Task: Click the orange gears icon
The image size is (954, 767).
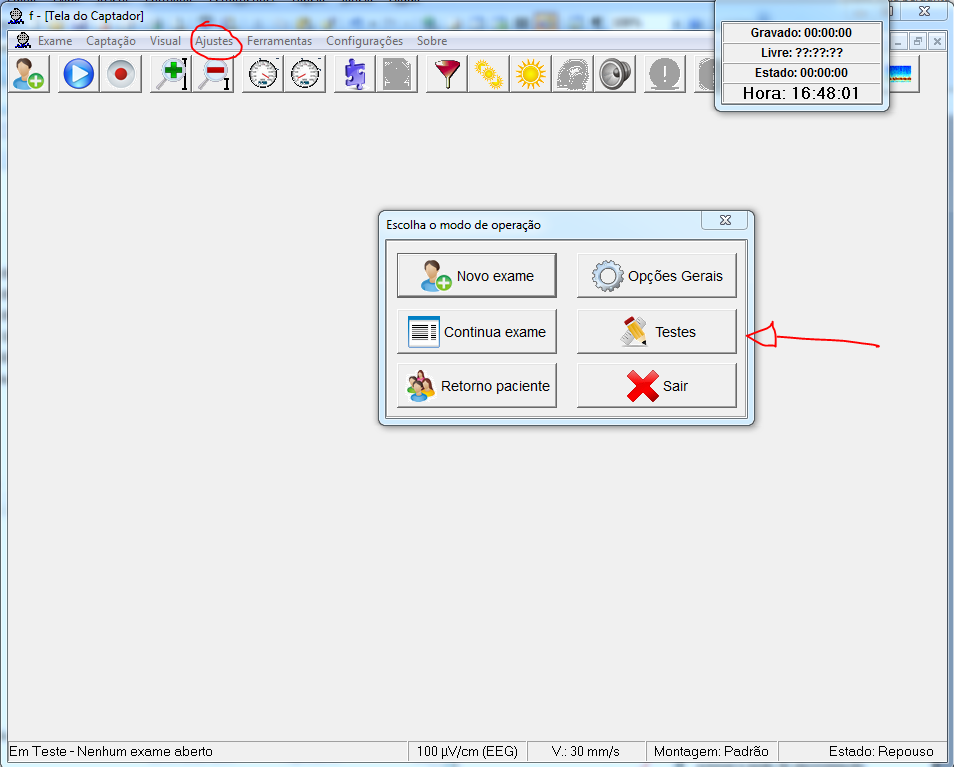Action: 488,75
